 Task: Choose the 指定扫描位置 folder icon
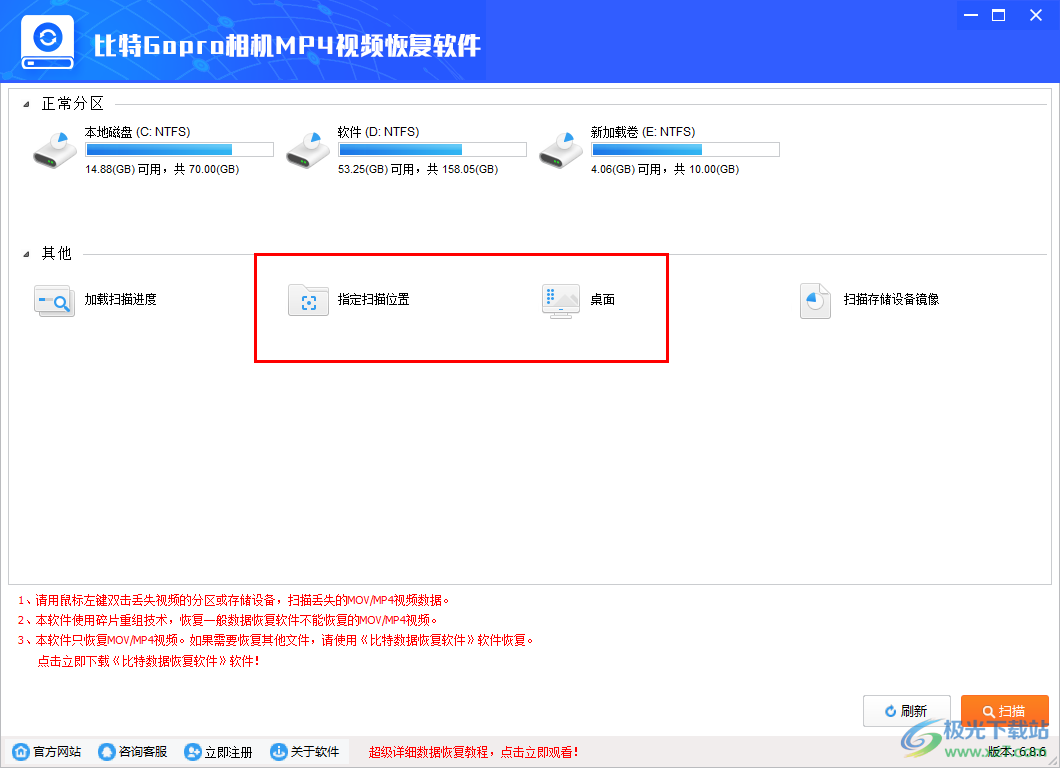tap(308, 300)
